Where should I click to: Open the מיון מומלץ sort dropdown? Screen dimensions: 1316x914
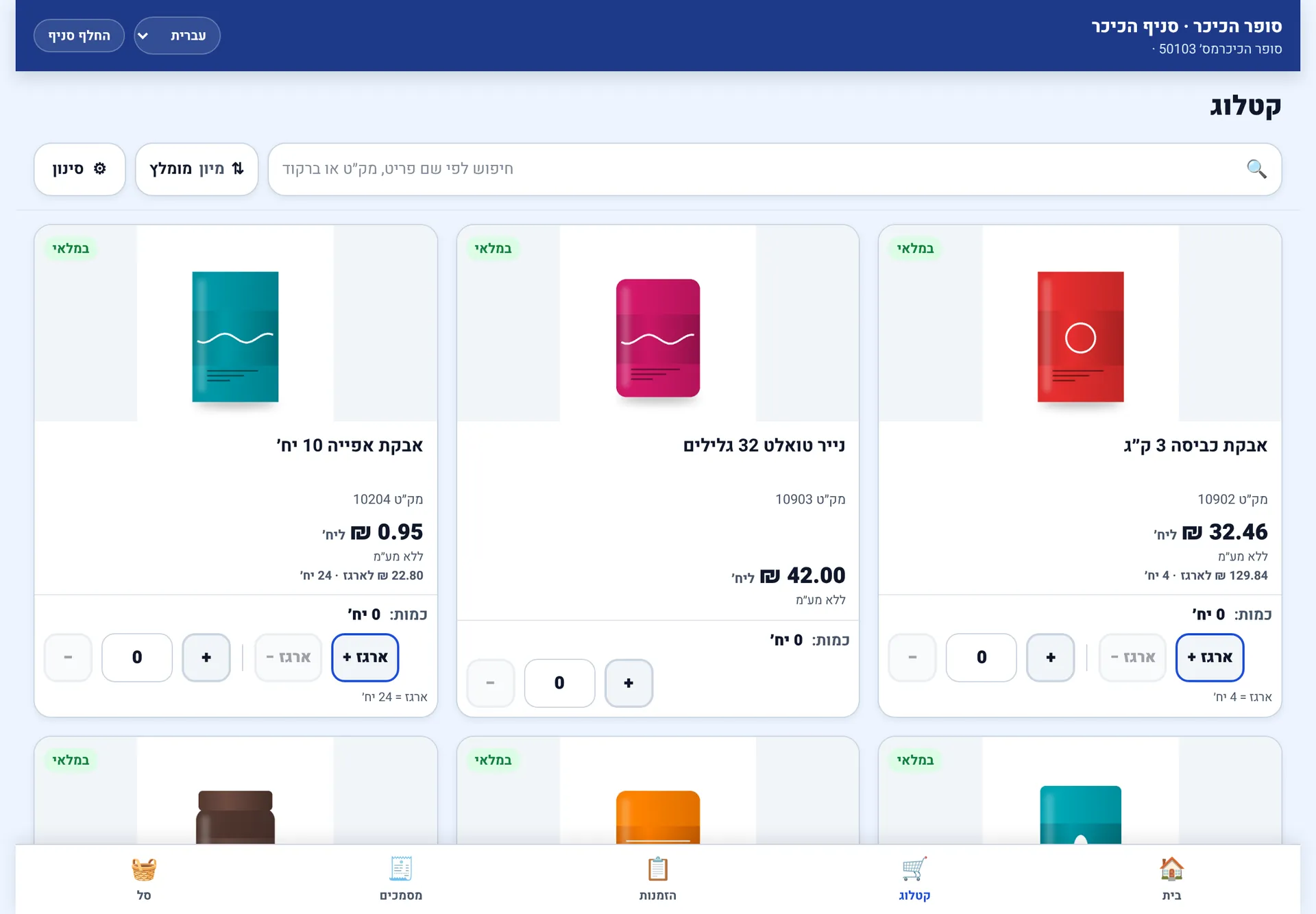point(197,169)
